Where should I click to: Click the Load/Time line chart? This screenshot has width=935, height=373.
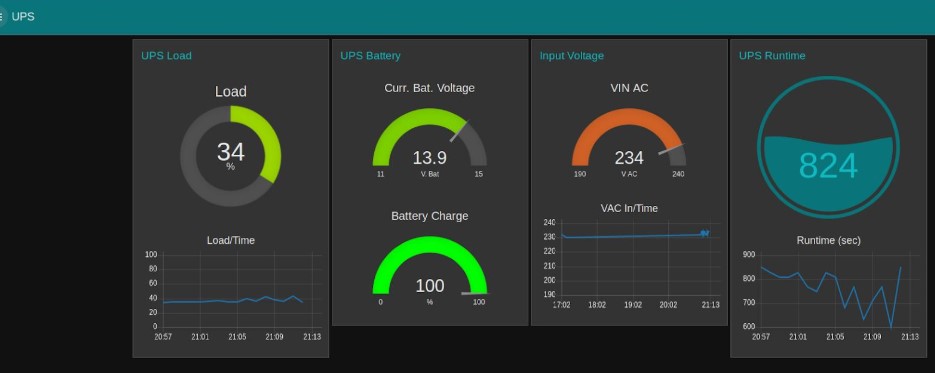[234, 296]
